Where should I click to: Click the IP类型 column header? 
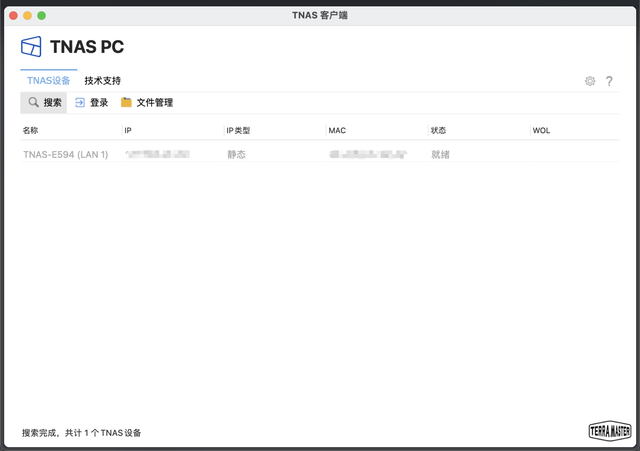pos(238,130)
